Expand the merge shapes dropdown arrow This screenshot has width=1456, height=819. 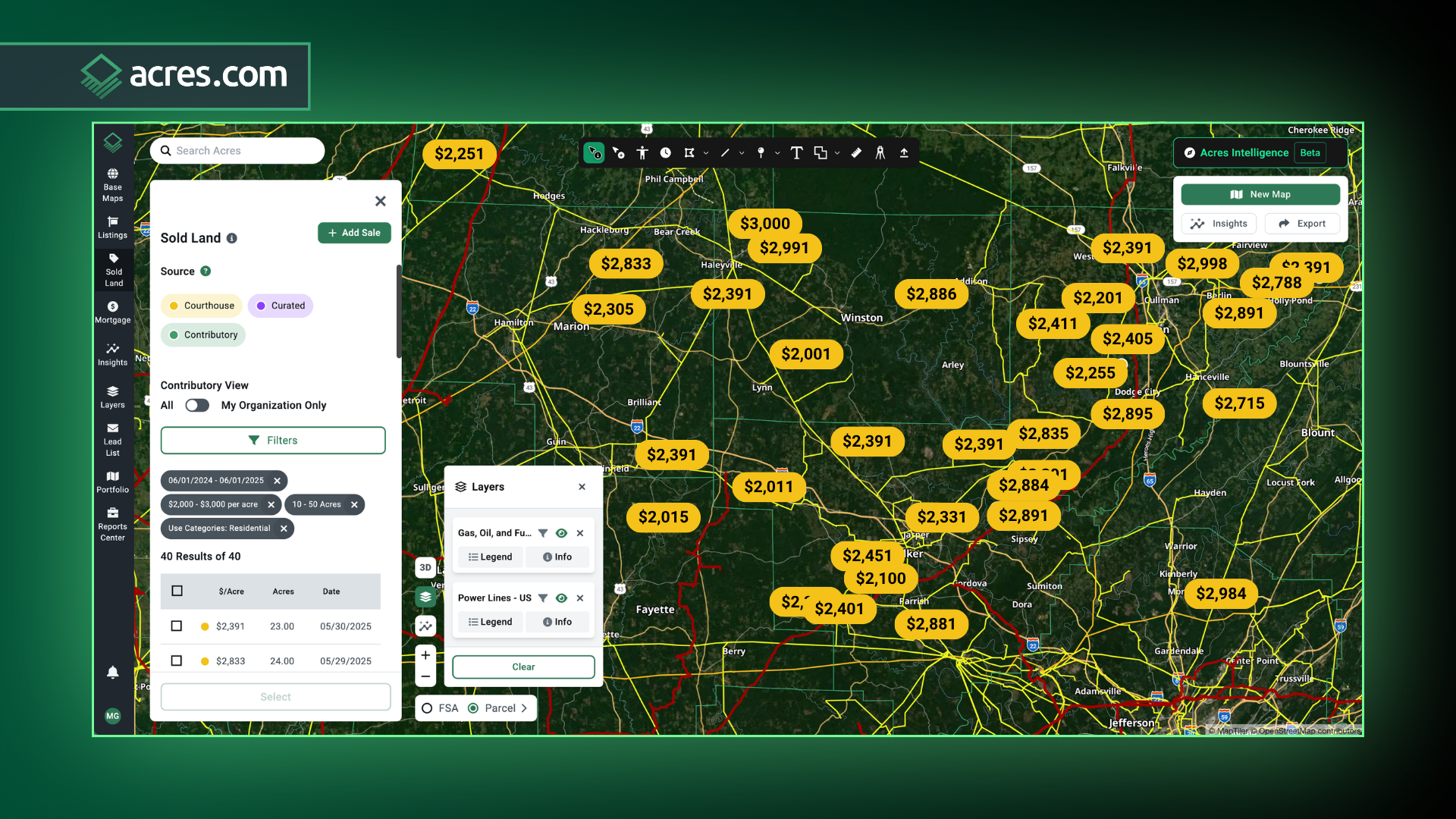tap(837, 153)
